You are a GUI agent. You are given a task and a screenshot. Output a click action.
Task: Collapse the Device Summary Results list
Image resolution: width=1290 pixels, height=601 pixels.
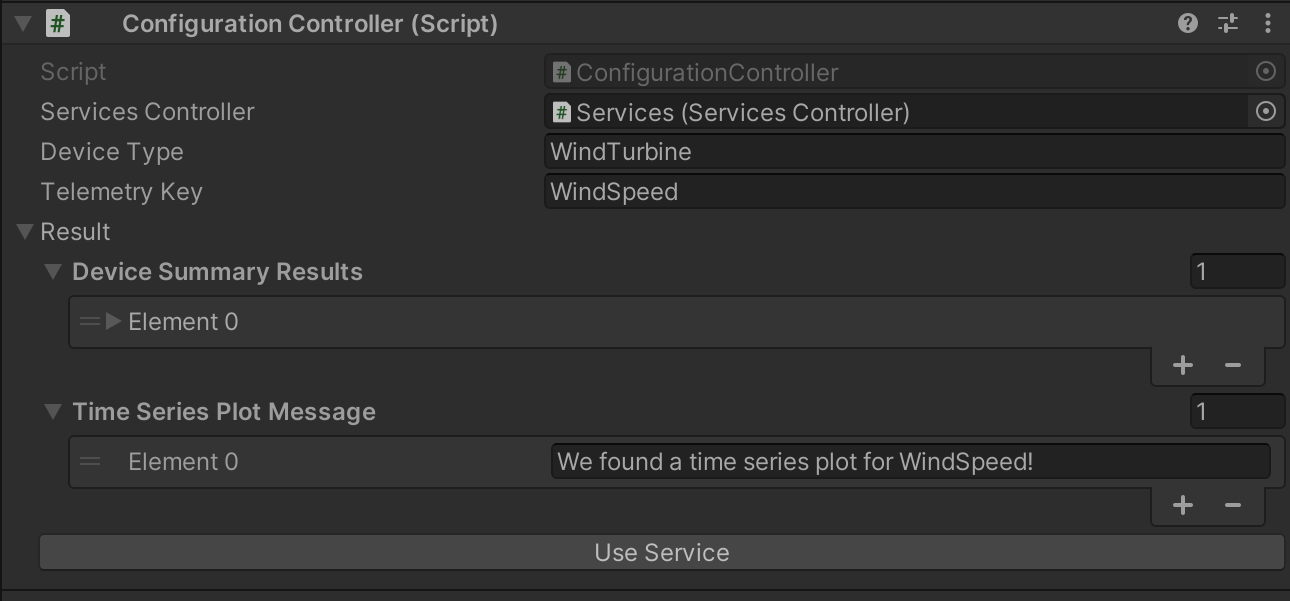pos(53,272)
